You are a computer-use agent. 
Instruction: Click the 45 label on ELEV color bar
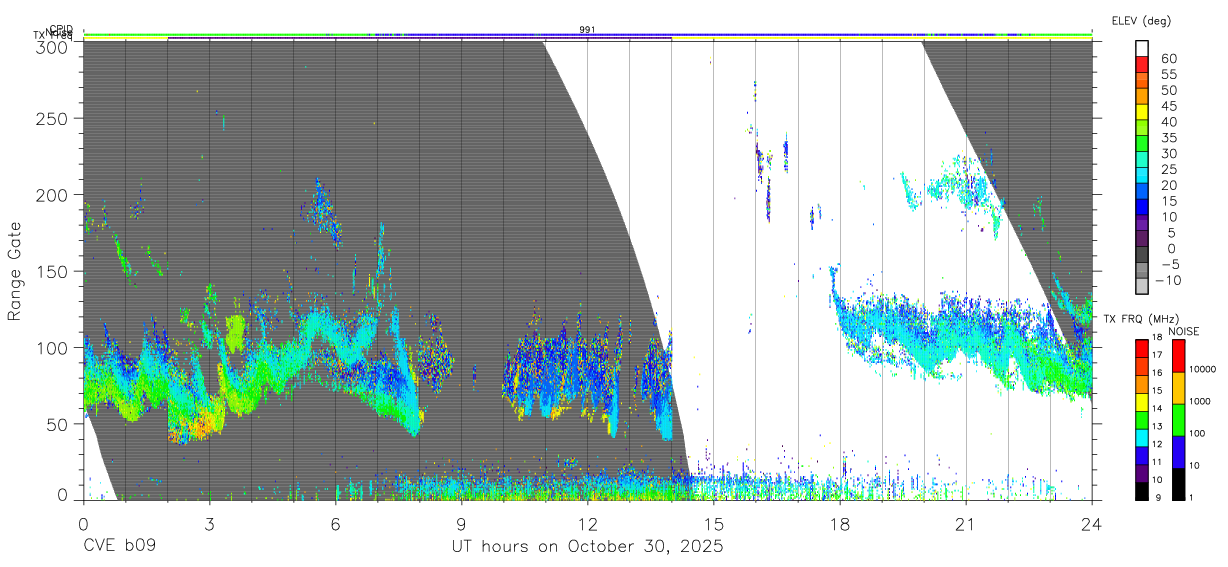1168,106
